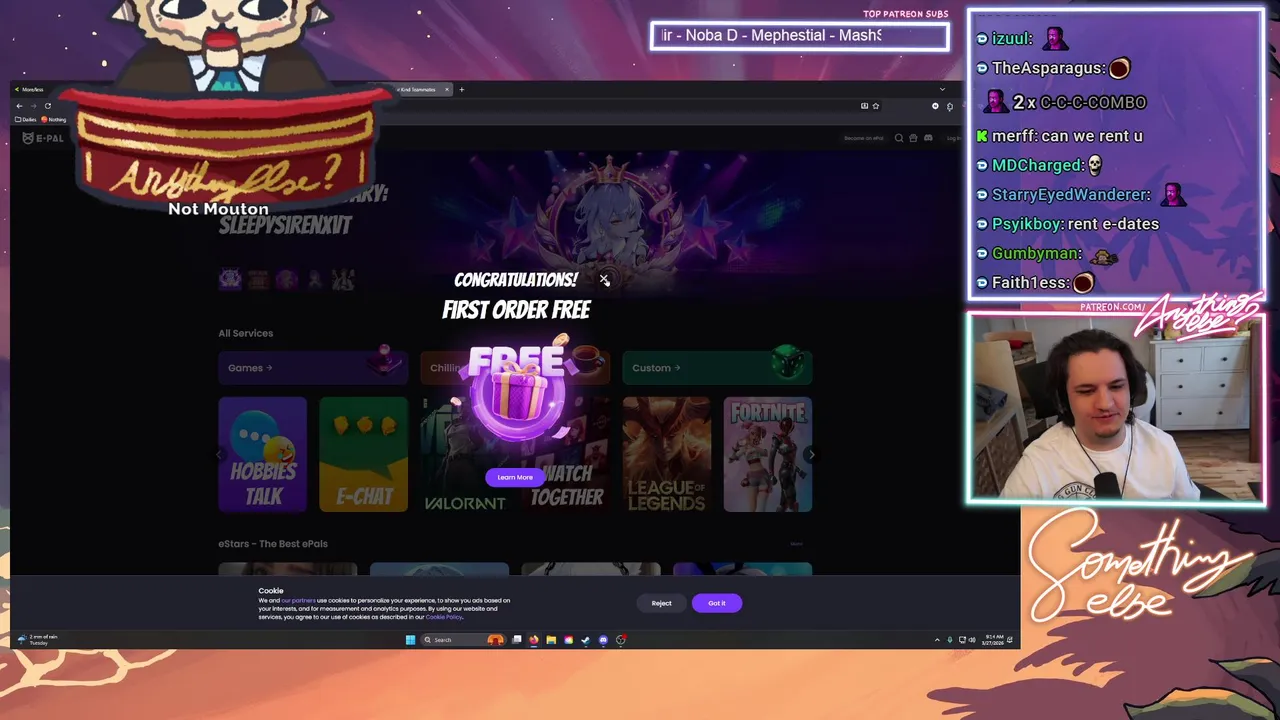1280x720 pixels.
Task: Click the first achievement badge under SleepySirenXIT
Action: tap(230, 279)
